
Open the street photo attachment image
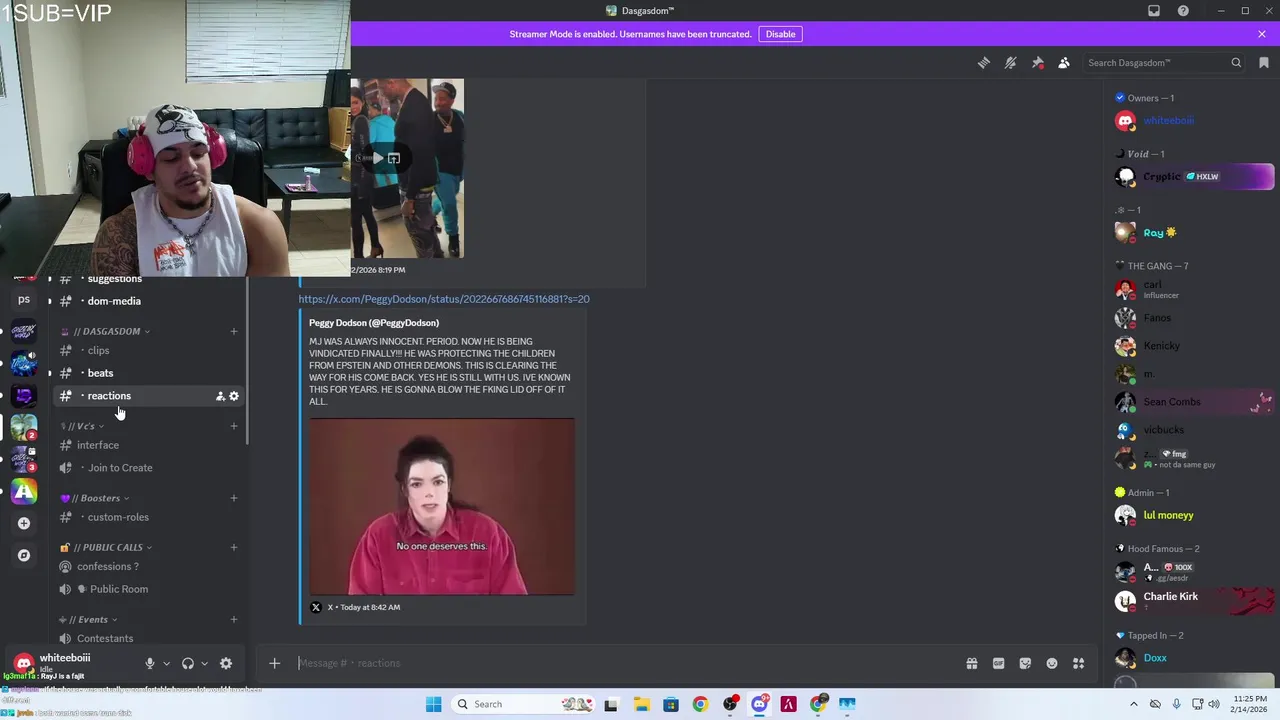407,168
